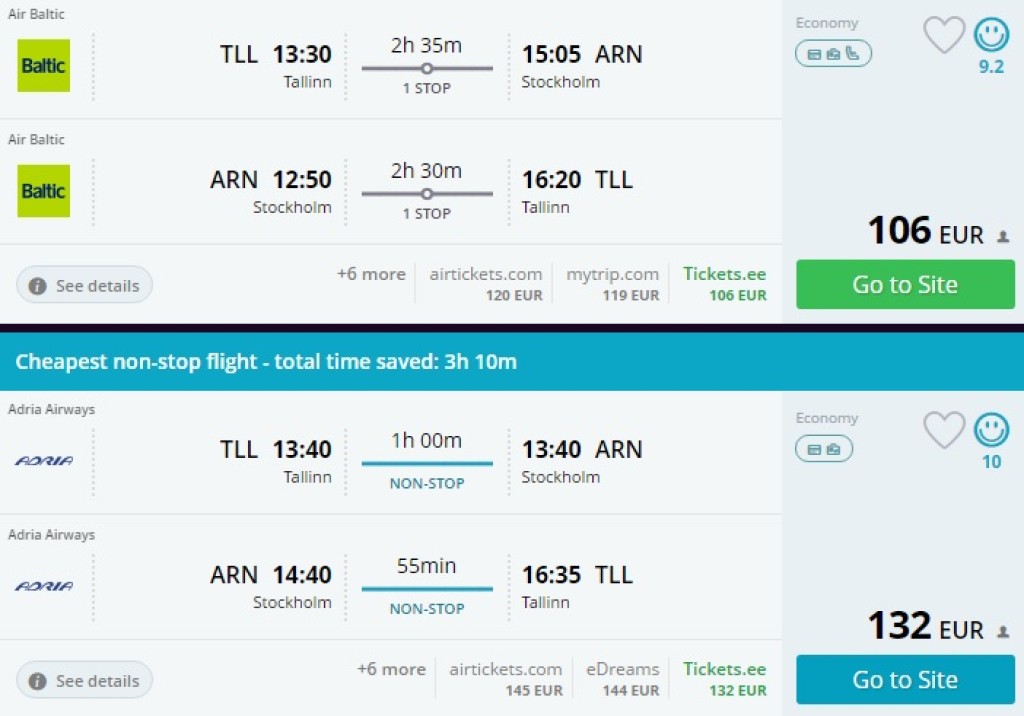Viewport: 1024px width, 716px height.
Task: Click Adria Airways logo on outbound flight
Action: [44, 461]
